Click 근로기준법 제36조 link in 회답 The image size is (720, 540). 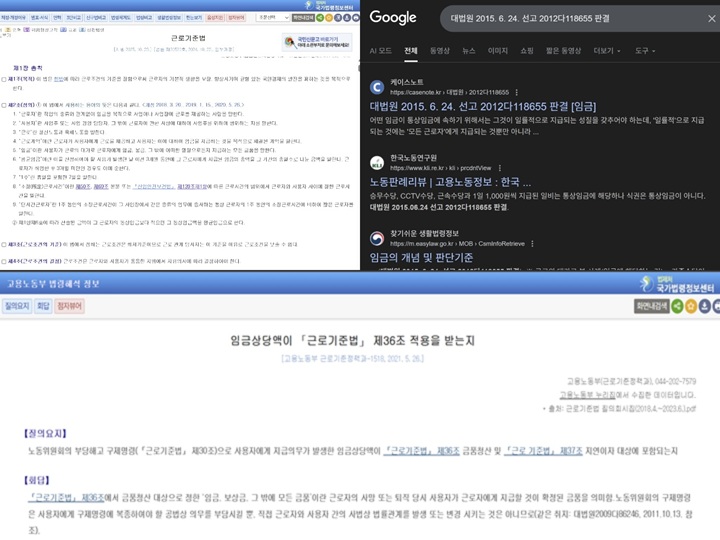[x=67, y=498]
